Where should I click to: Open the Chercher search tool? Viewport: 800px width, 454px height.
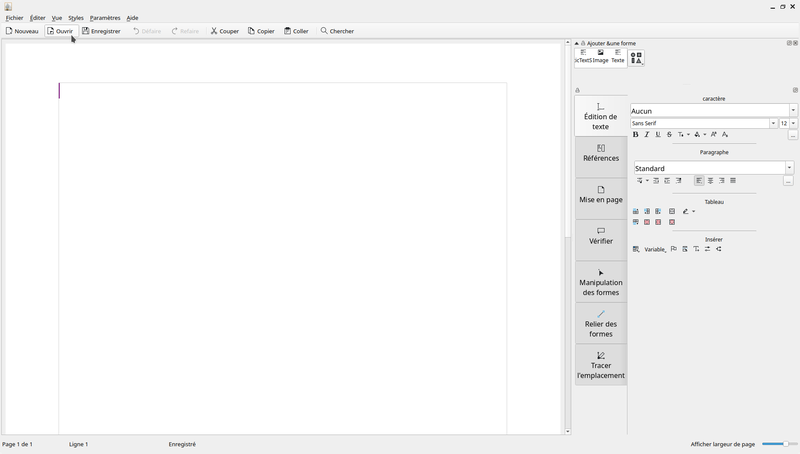337,31
